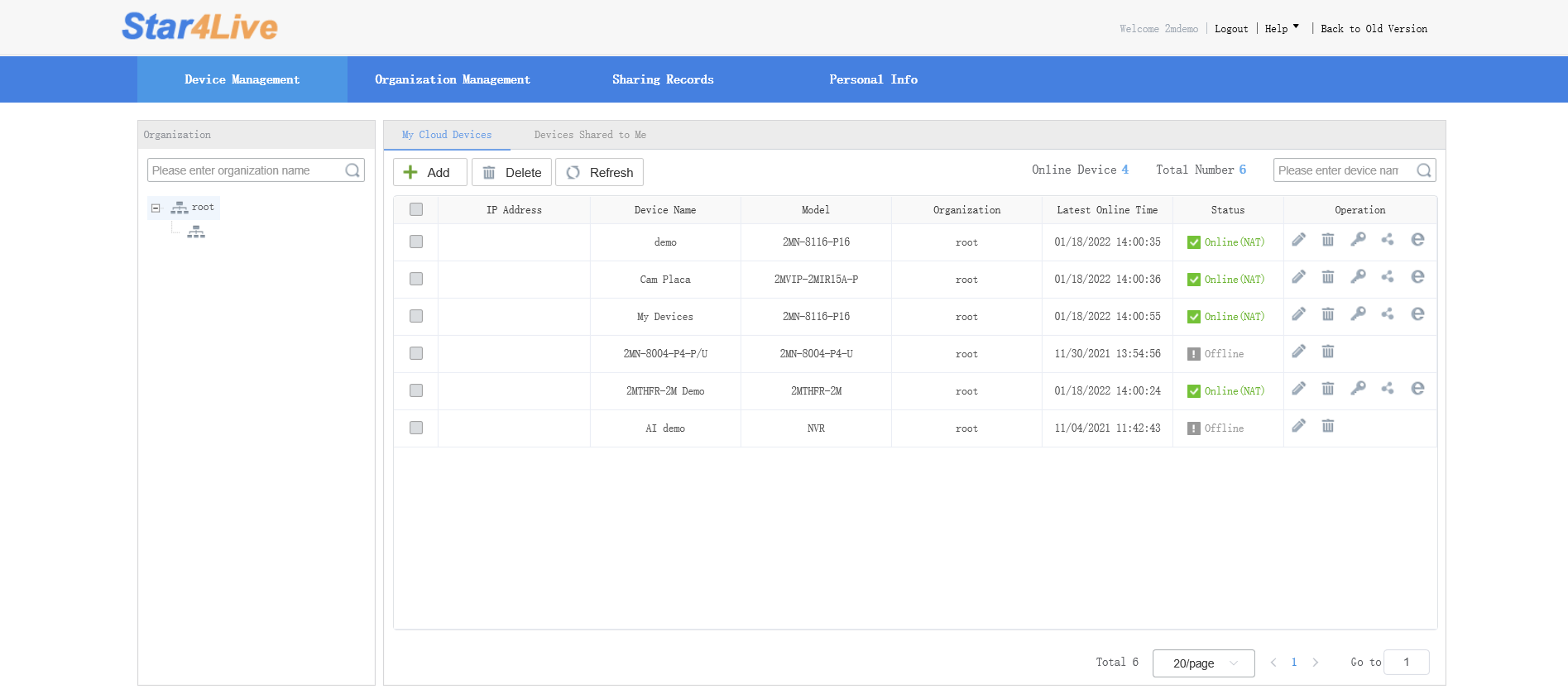Check the box for Cam Placa device
The width and height of the screenshot is (1568, 694).
(x=416, y=280)
